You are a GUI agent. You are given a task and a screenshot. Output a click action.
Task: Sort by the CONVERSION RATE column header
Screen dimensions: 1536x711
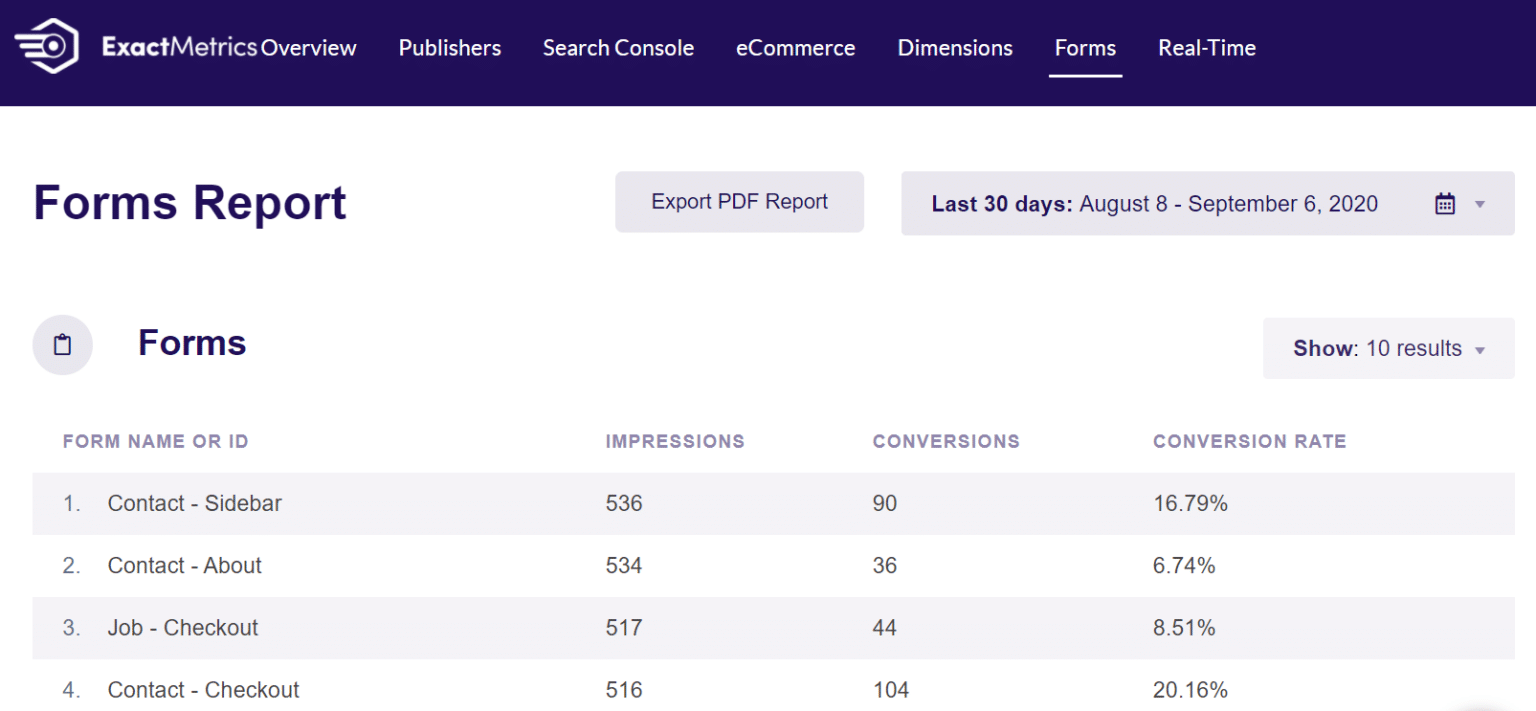(x=1249, y=441)
